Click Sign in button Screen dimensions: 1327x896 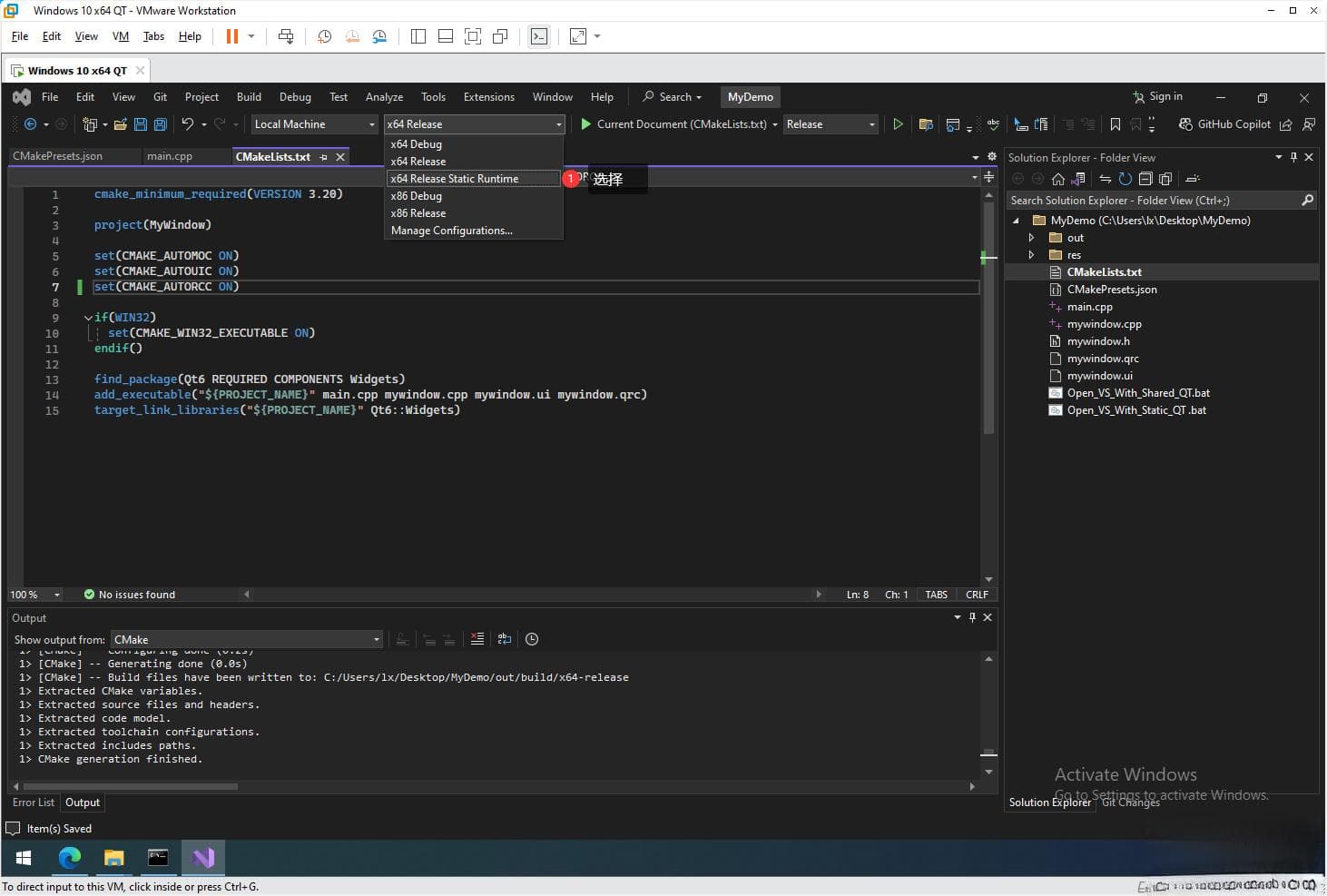pyautogui.click(x=1157, y=96)
